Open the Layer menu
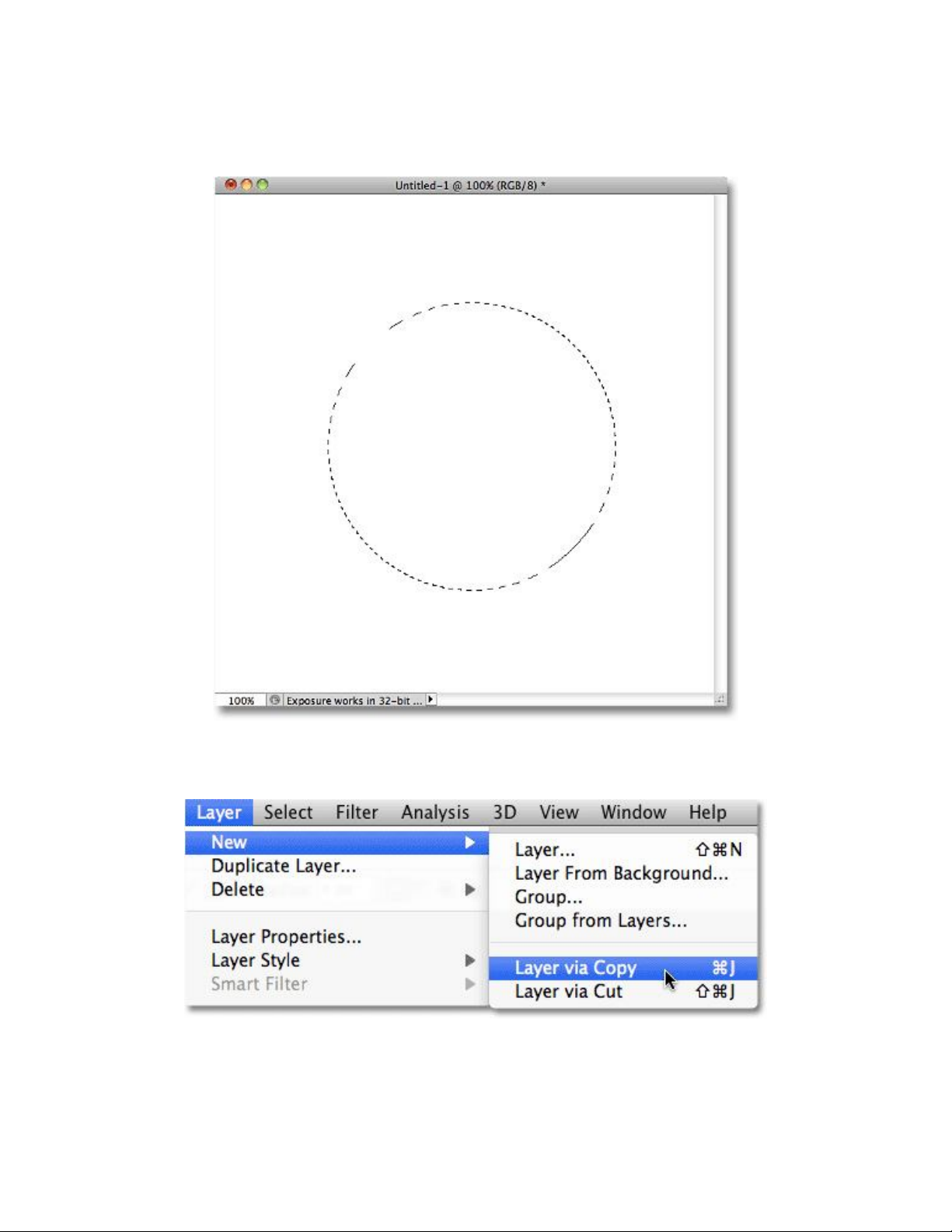Image resolution: width=952 pixels, height=1232 pixels. pyautogui.click(x=218, y=812)
